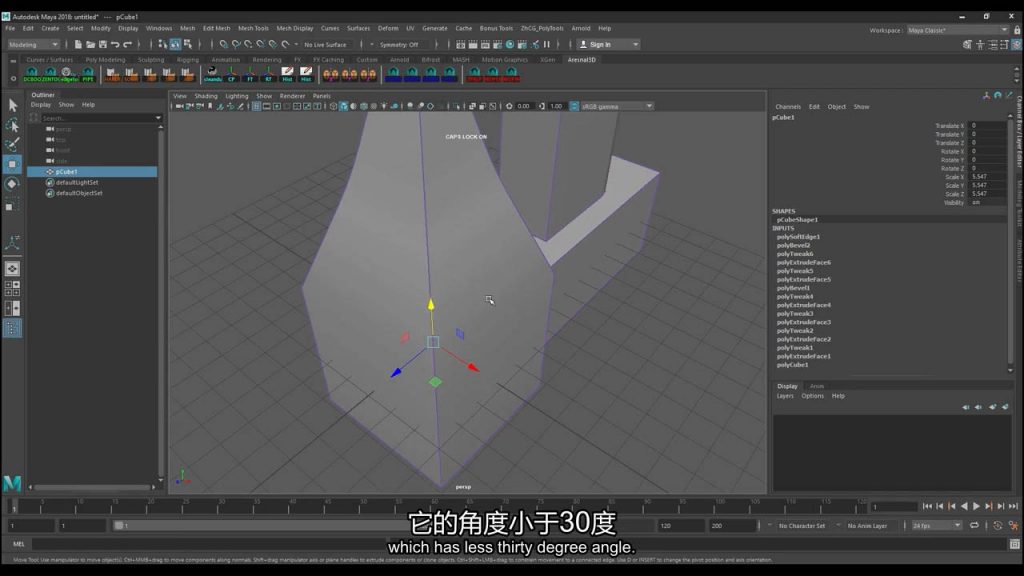Select pCube1 in the Outliner
Image resolution: width=1024 pixels, height=576 pixels.
92,172
